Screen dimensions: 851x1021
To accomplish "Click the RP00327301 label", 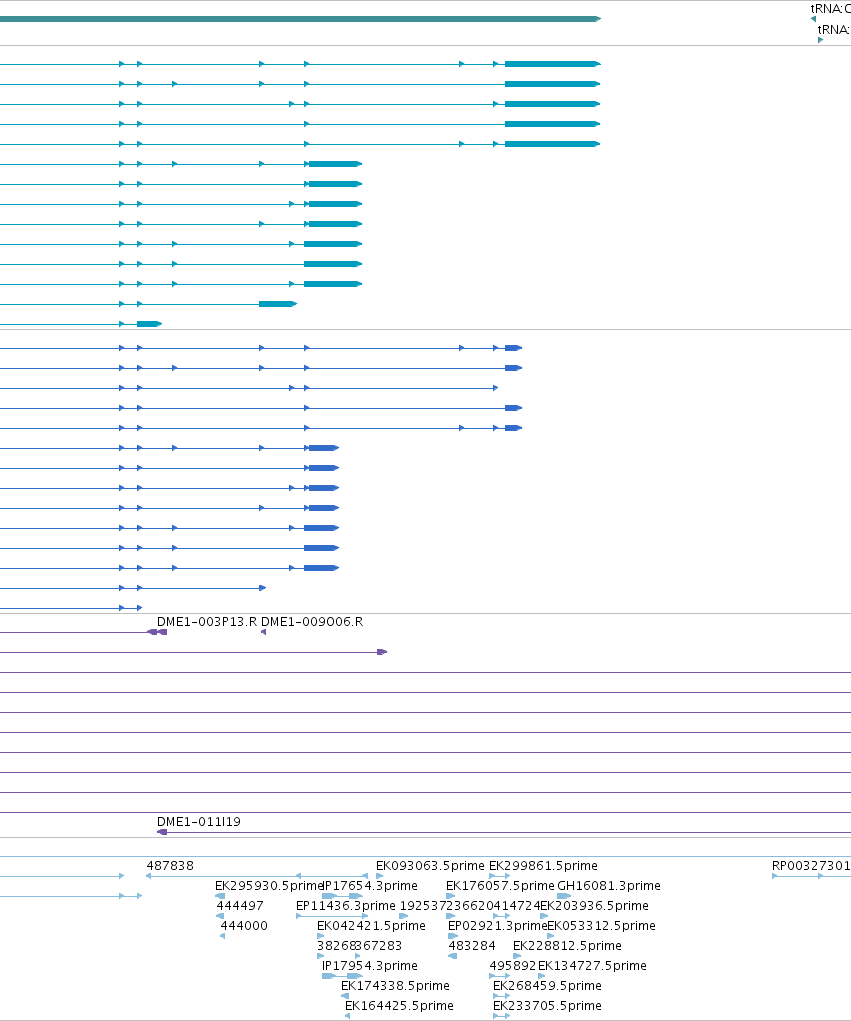I will coord(811,865).
